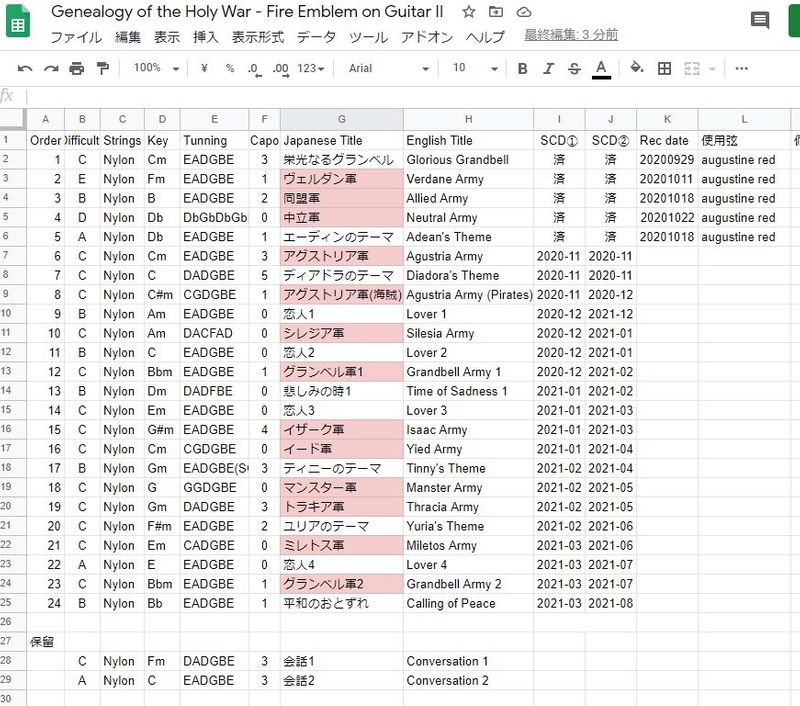Toggle bold formatting
The height and width of the screenshot is (706, 800).
522,69
